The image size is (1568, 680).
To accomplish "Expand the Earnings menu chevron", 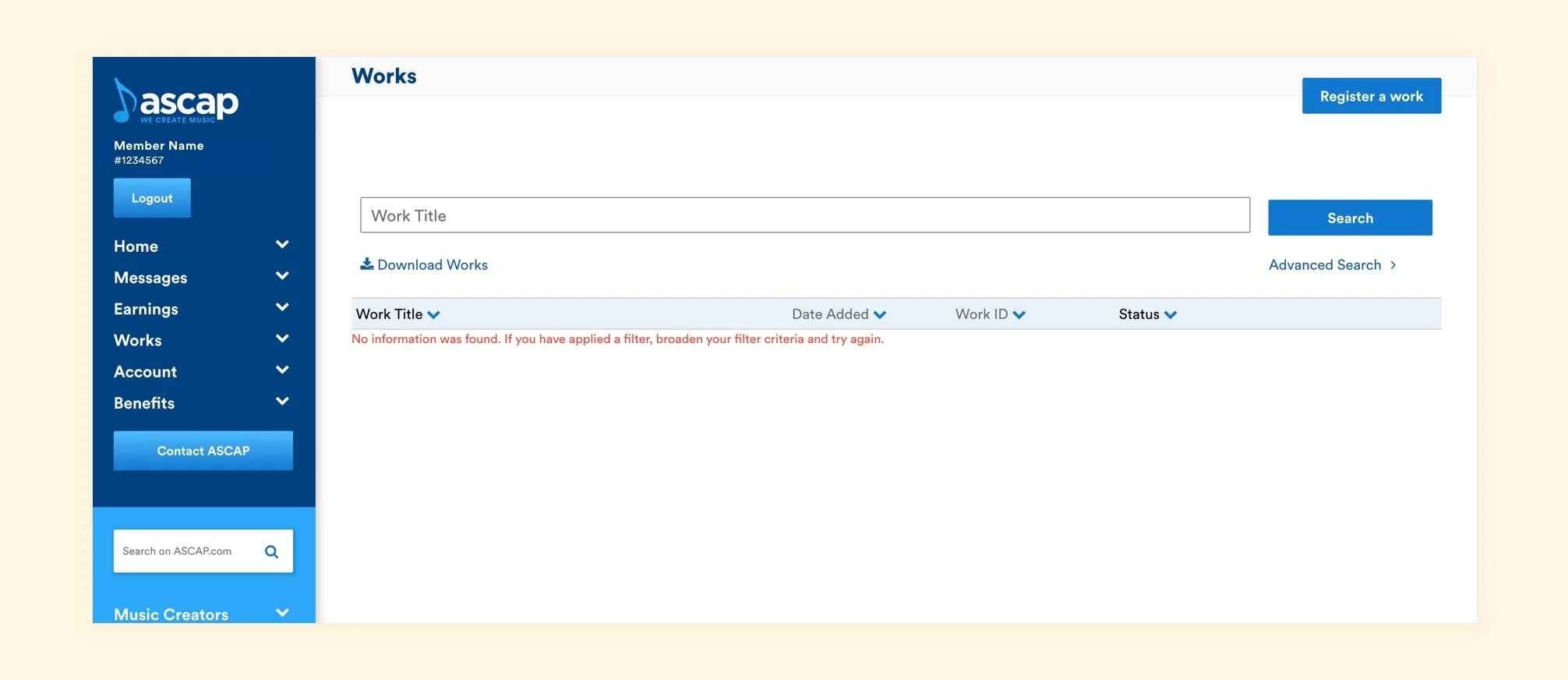I will 282,307.
